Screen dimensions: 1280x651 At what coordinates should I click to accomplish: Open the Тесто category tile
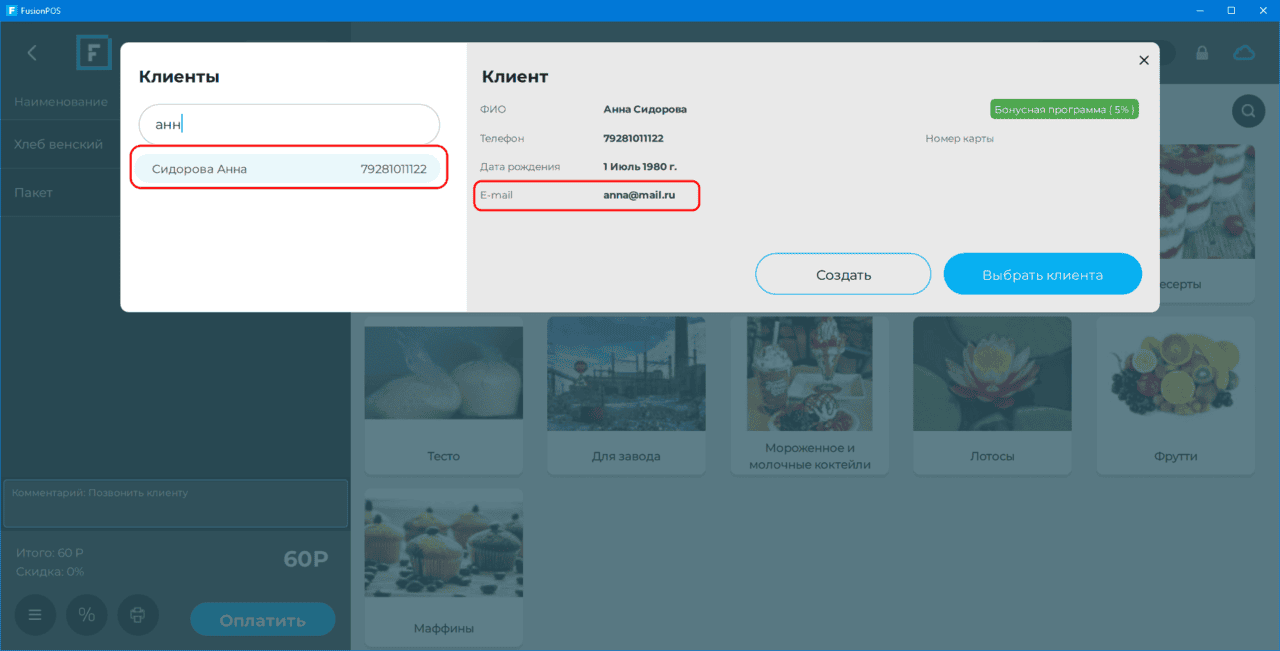coord(443,396)
